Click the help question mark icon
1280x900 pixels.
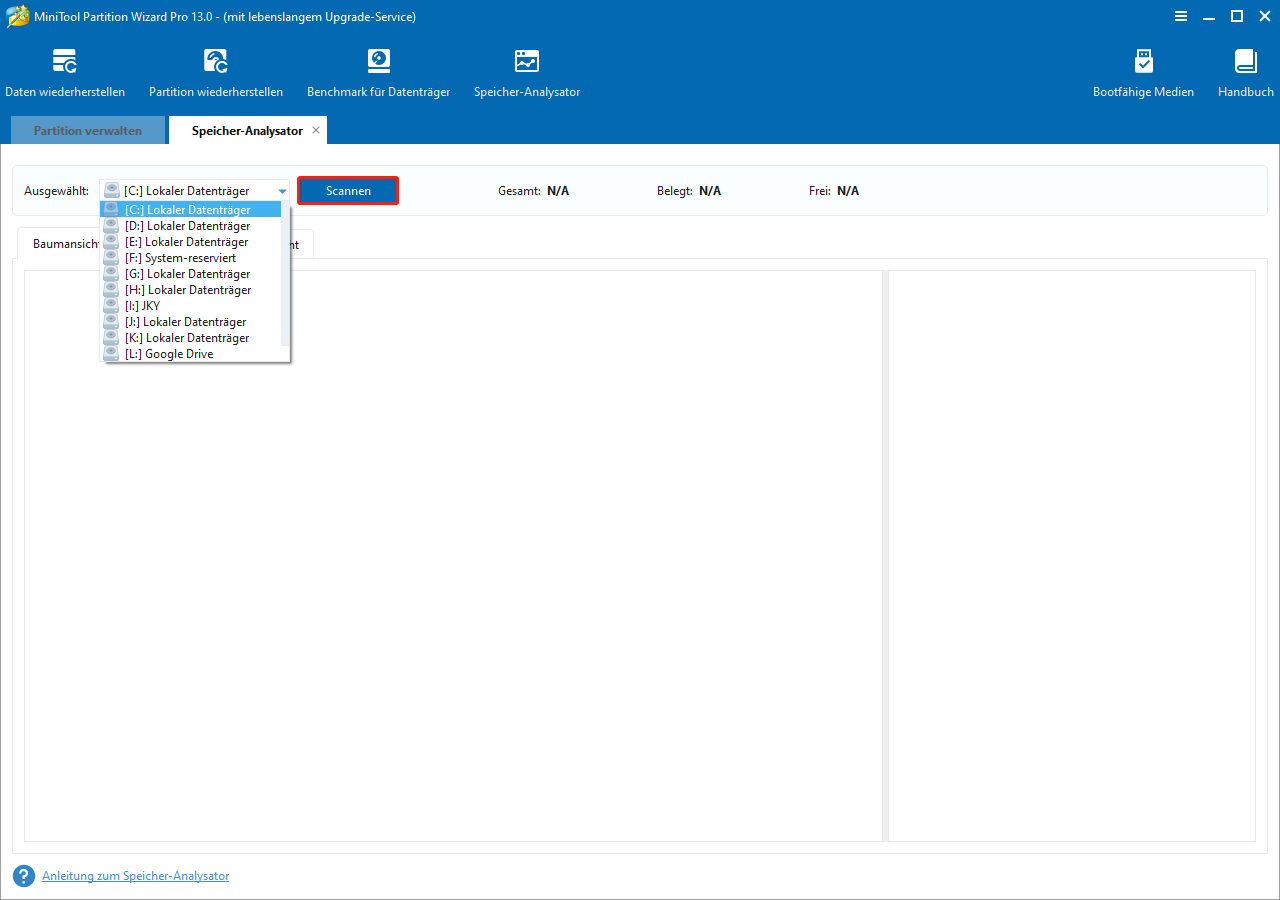click(22, 876)
